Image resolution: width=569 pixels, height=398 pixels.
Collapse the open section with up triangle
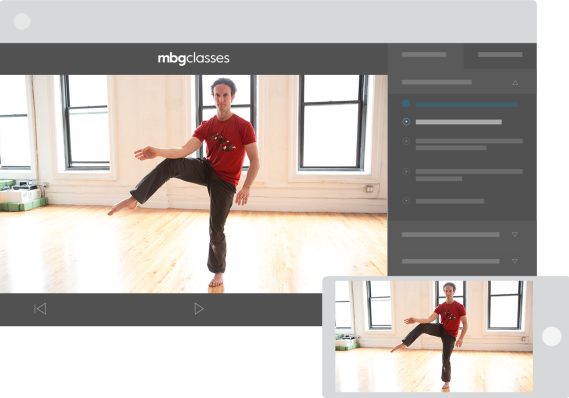515,83
